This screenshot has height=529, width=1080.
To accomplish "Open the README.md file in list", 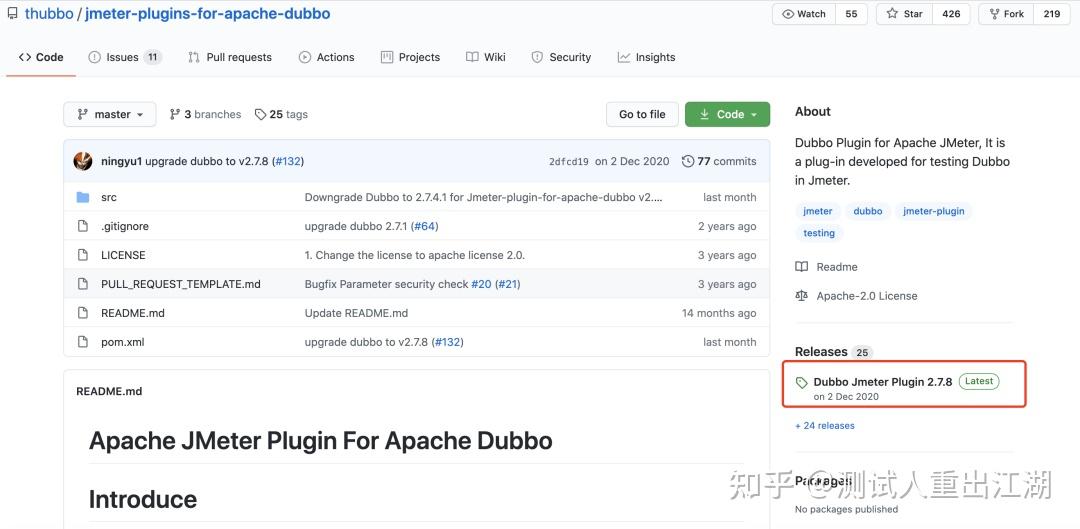I will pyautogui.click(x=133, y=313).
